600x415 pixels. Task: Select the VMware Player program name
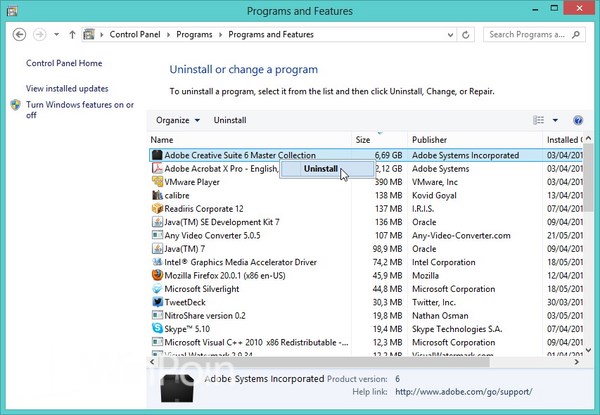pyautogui.click(x=192, y=182)
